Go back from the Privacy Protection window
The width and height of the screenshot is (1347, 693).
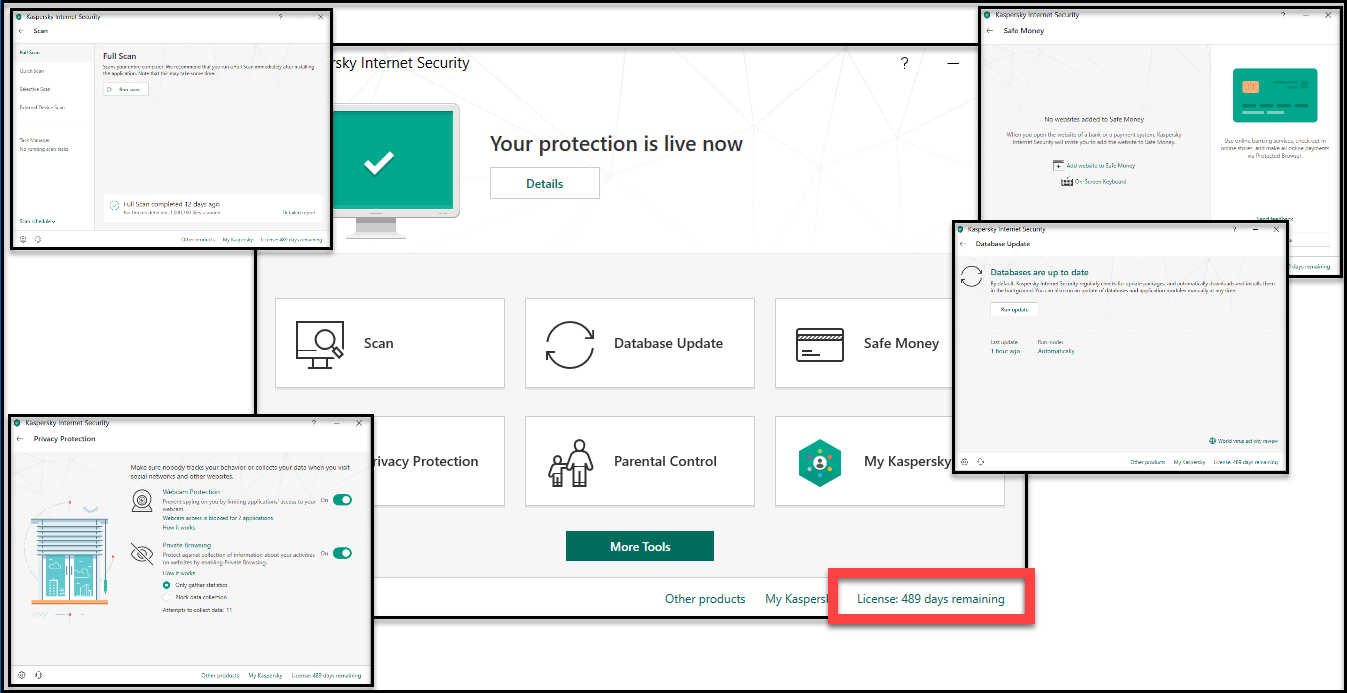[x=20, y=439]
